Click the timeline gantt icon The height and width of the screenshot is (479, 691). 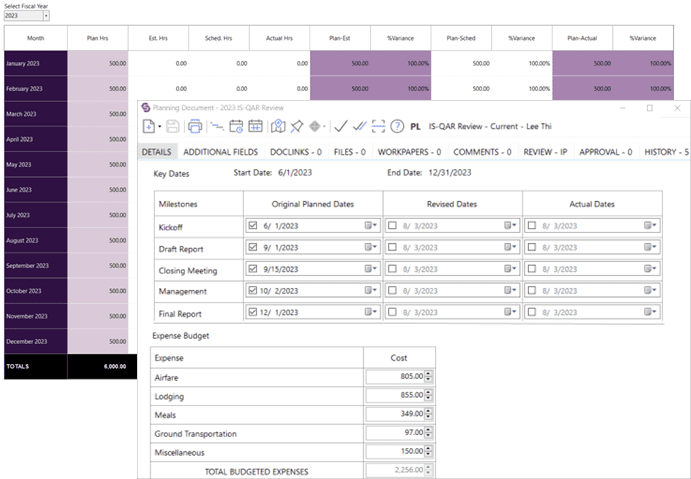[x=216, y=127]
